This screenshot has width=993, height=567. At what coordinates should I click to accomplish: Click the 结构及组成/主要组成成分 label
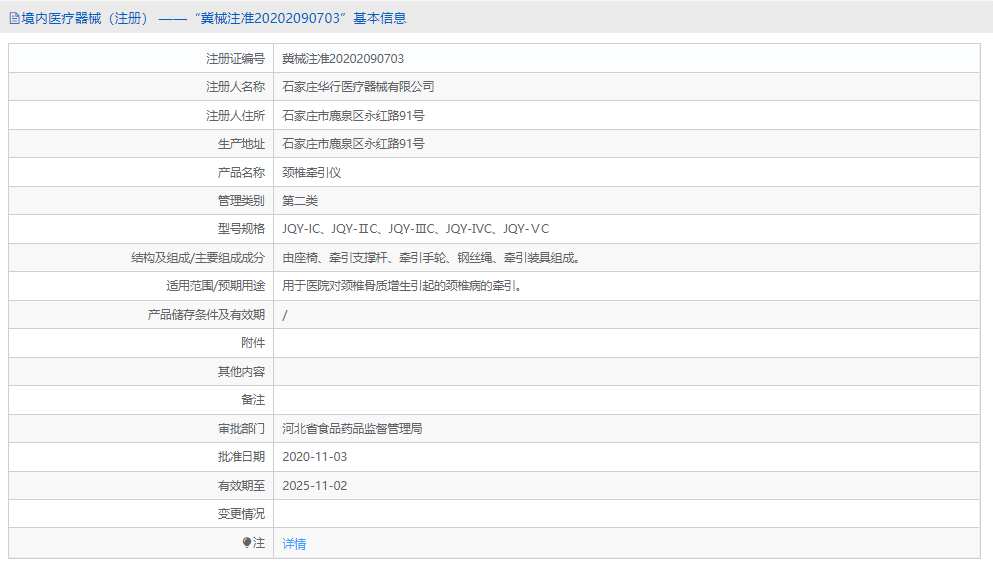[x=198, y=258]
